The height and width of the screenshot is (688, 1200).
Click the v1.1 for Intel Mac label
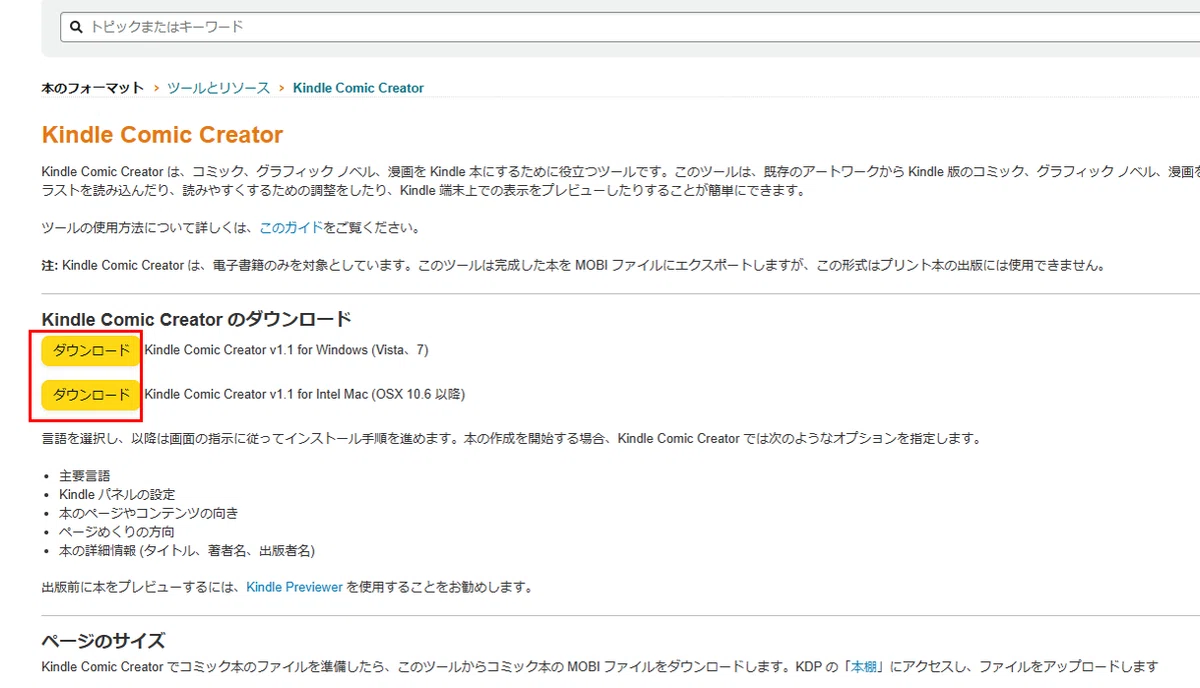tap(304, 394)
